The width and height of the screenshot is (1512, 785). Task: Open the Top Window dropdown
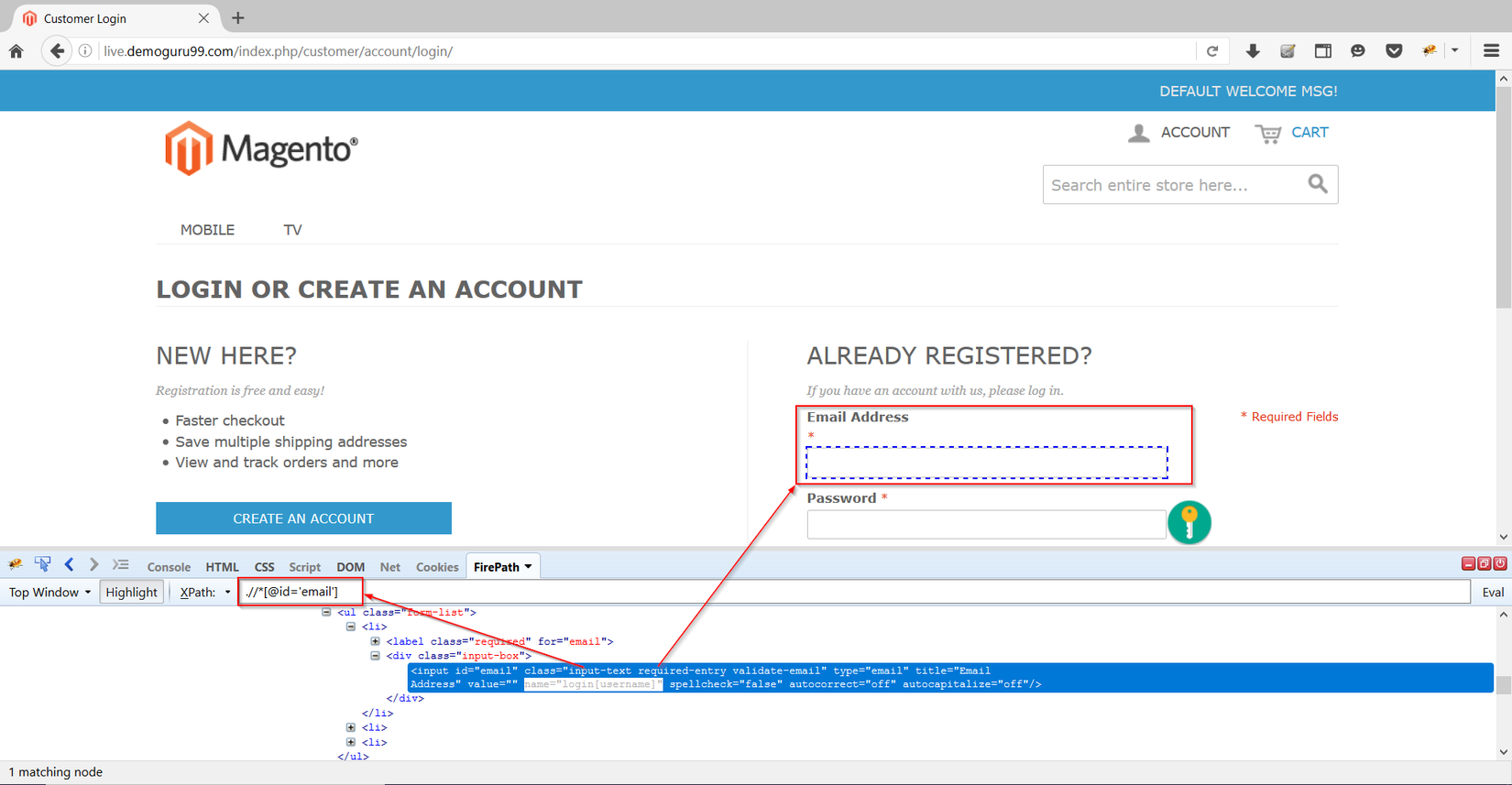[x=49, y=593]
